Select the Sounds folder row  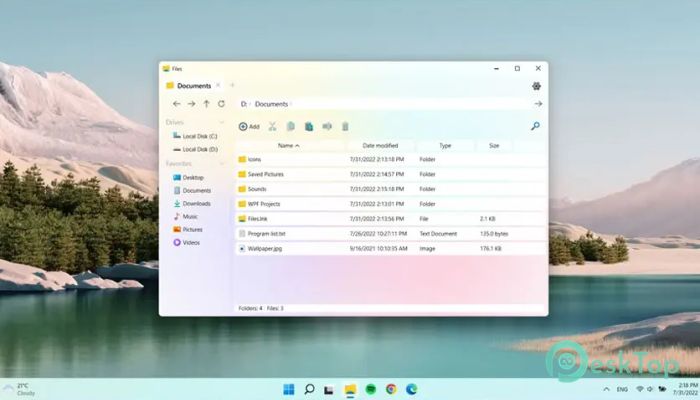pyautogui.click(x=391, y=189)
